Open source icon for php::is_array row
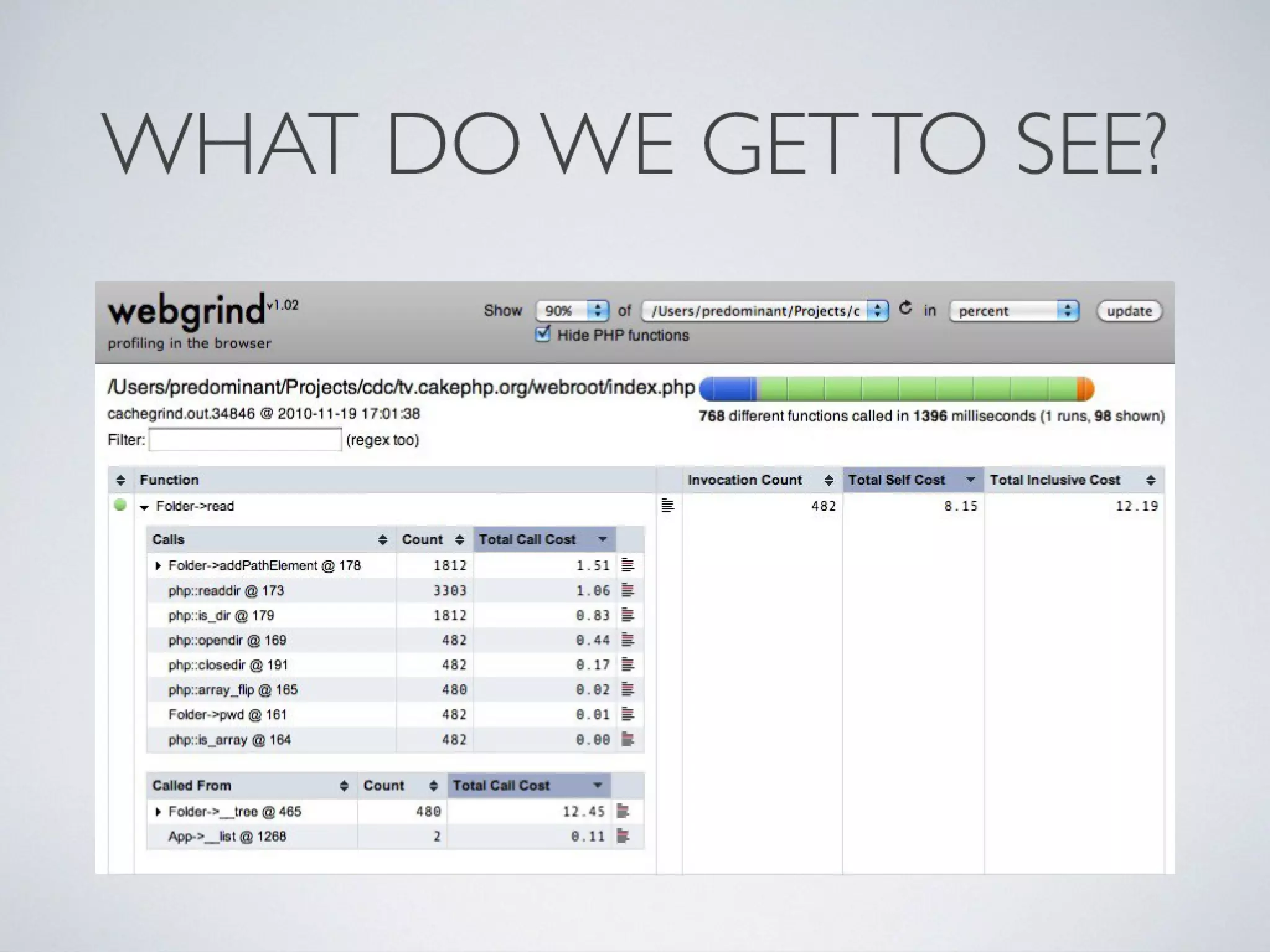The height and width of the screenshot is (952, 1270). [x=628, y=739]
